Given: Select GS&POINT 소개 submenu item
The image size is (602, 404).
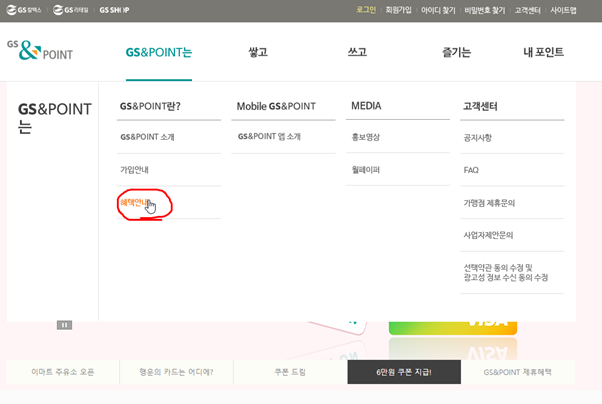Looking at the screenshot, I should coord(147,137).
